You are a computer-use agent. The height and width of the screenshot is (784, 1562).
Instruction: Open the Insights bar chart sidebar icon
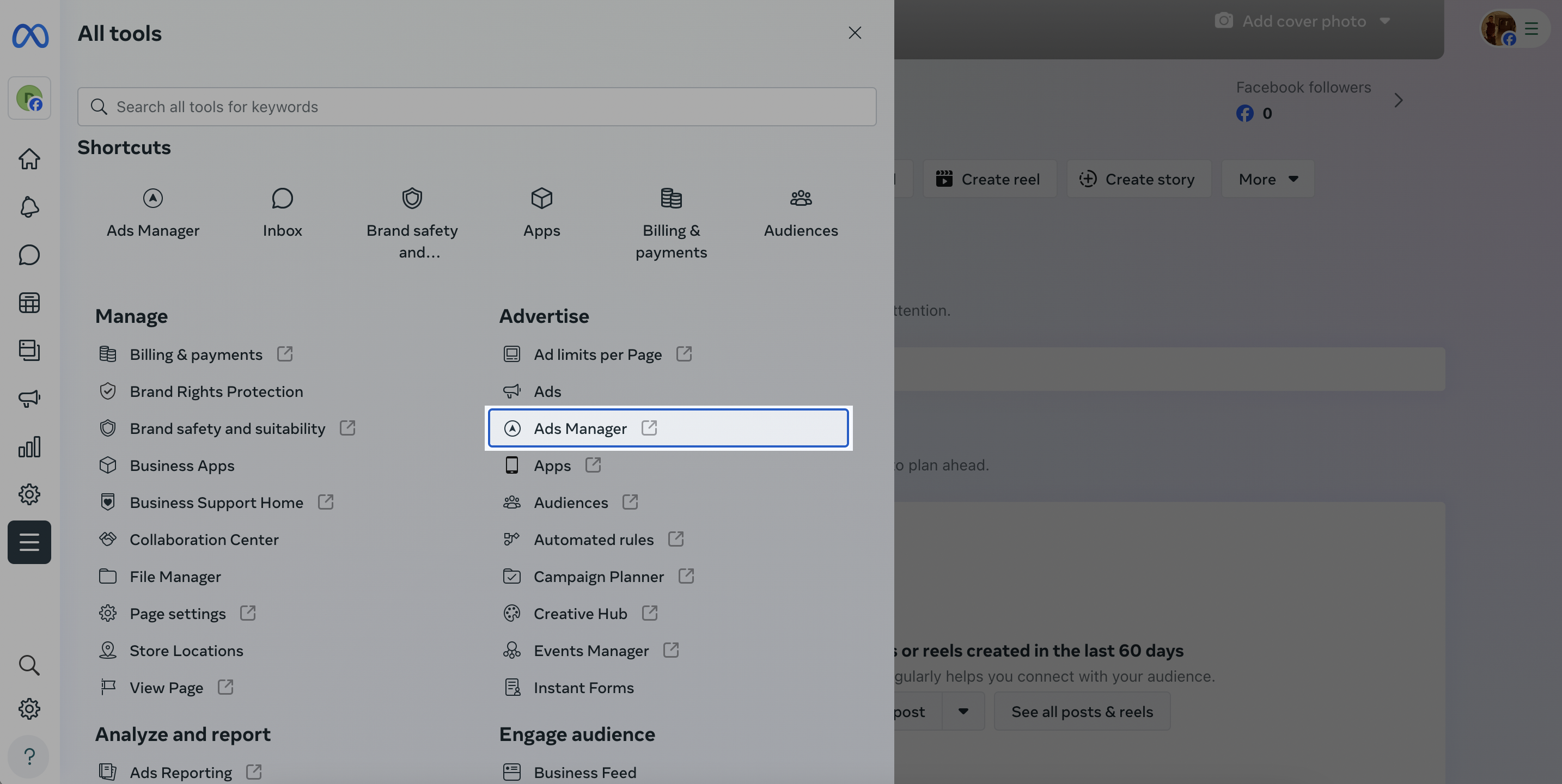tap(29, 447)
